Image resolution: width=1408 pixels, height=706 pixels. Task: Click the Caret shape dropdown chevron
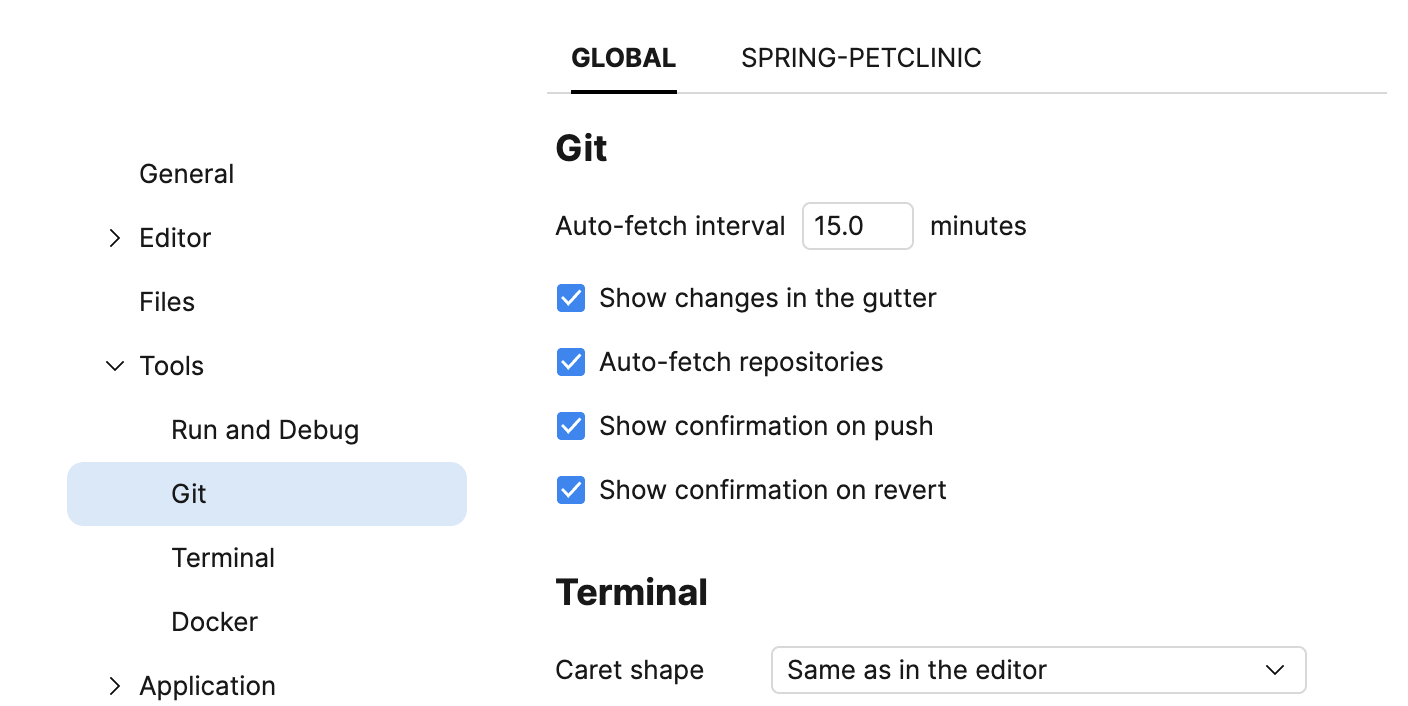click(1275, 670)
